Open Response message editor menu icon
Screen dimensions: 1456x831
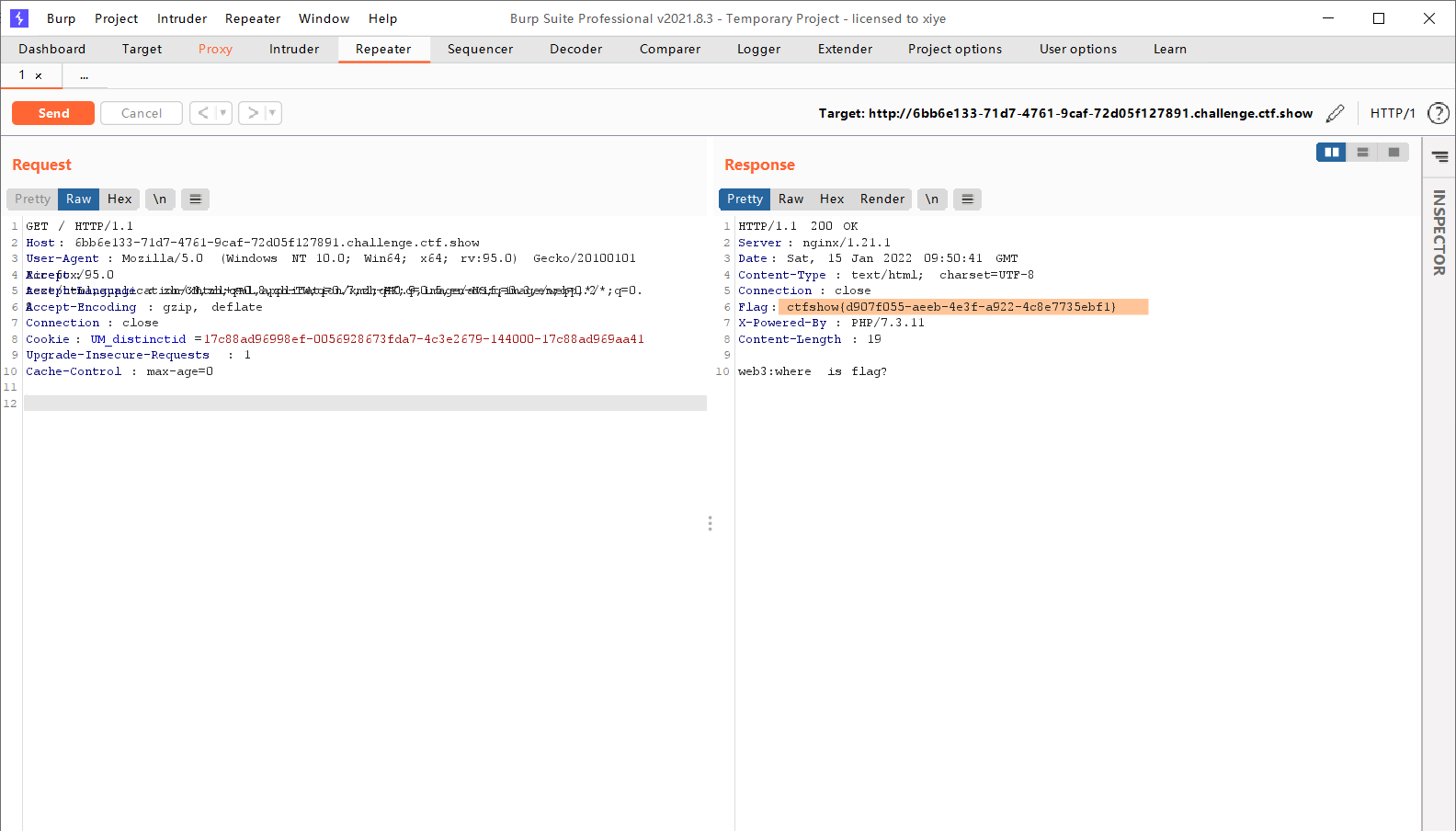tap(967, 199)
